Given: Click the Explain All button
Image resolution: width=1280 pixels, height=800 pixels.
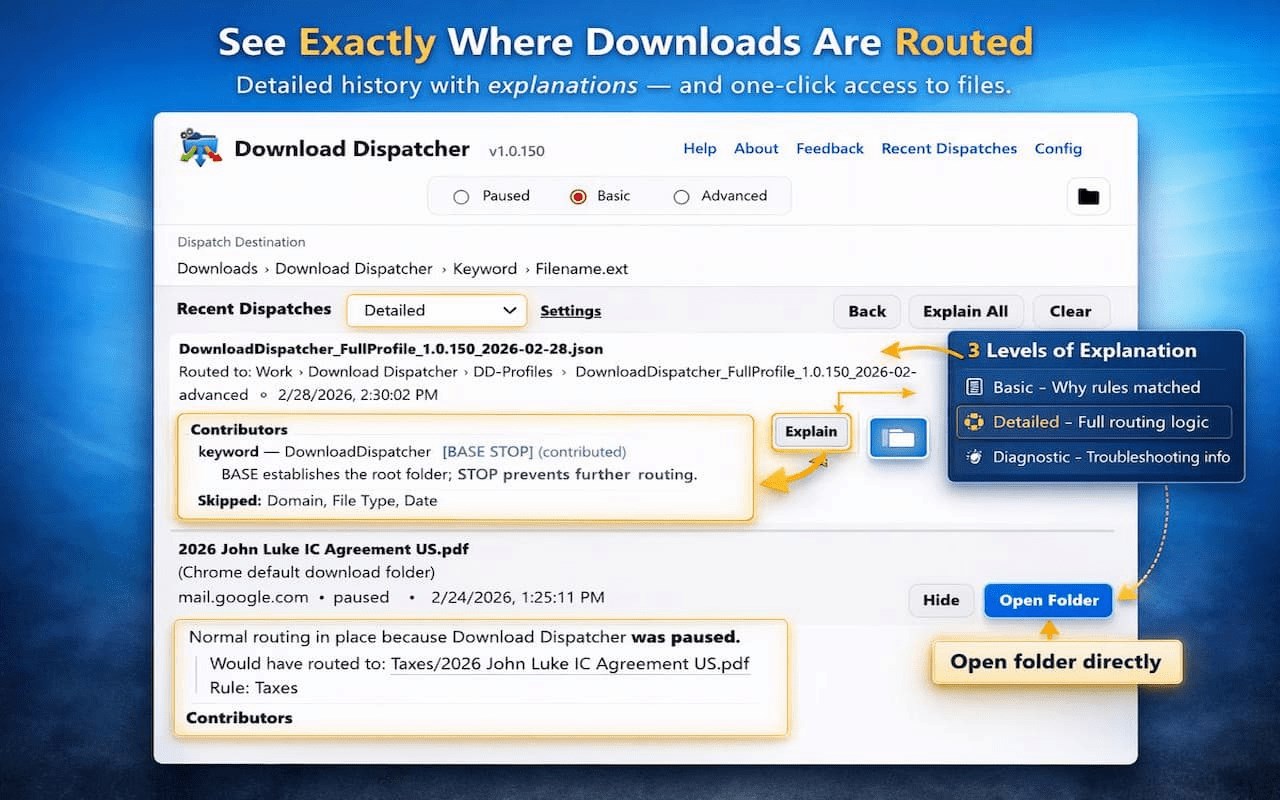Looking at the screenshot, I should pos(966,311).
